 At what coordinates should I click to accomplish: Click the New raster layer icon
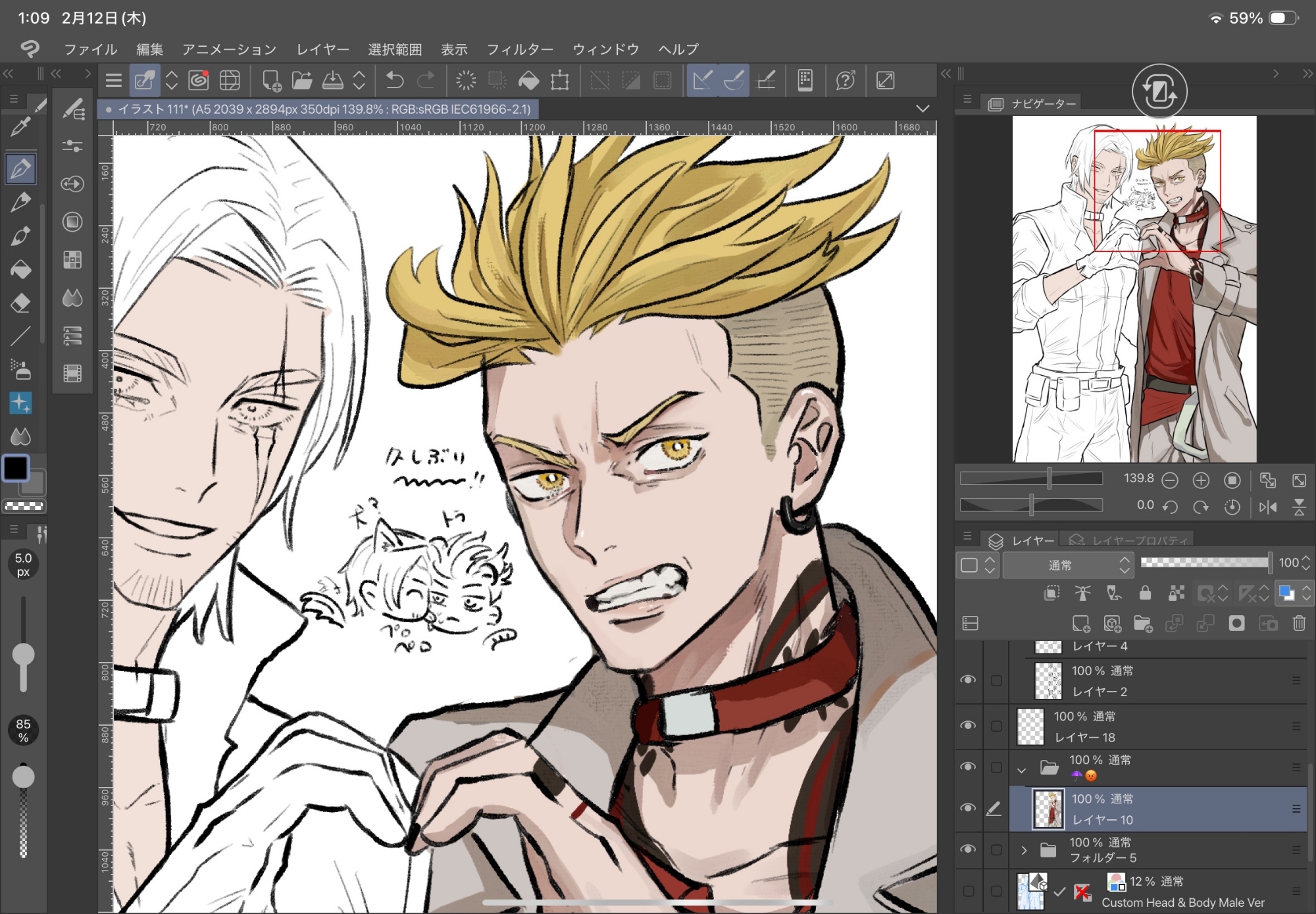click(x=1080, y=623)
